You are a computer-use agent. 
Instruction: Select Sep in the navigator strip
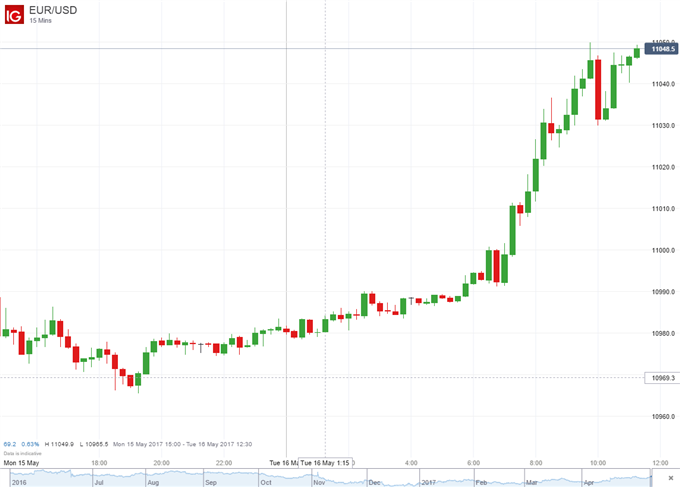tap(211, 482)
